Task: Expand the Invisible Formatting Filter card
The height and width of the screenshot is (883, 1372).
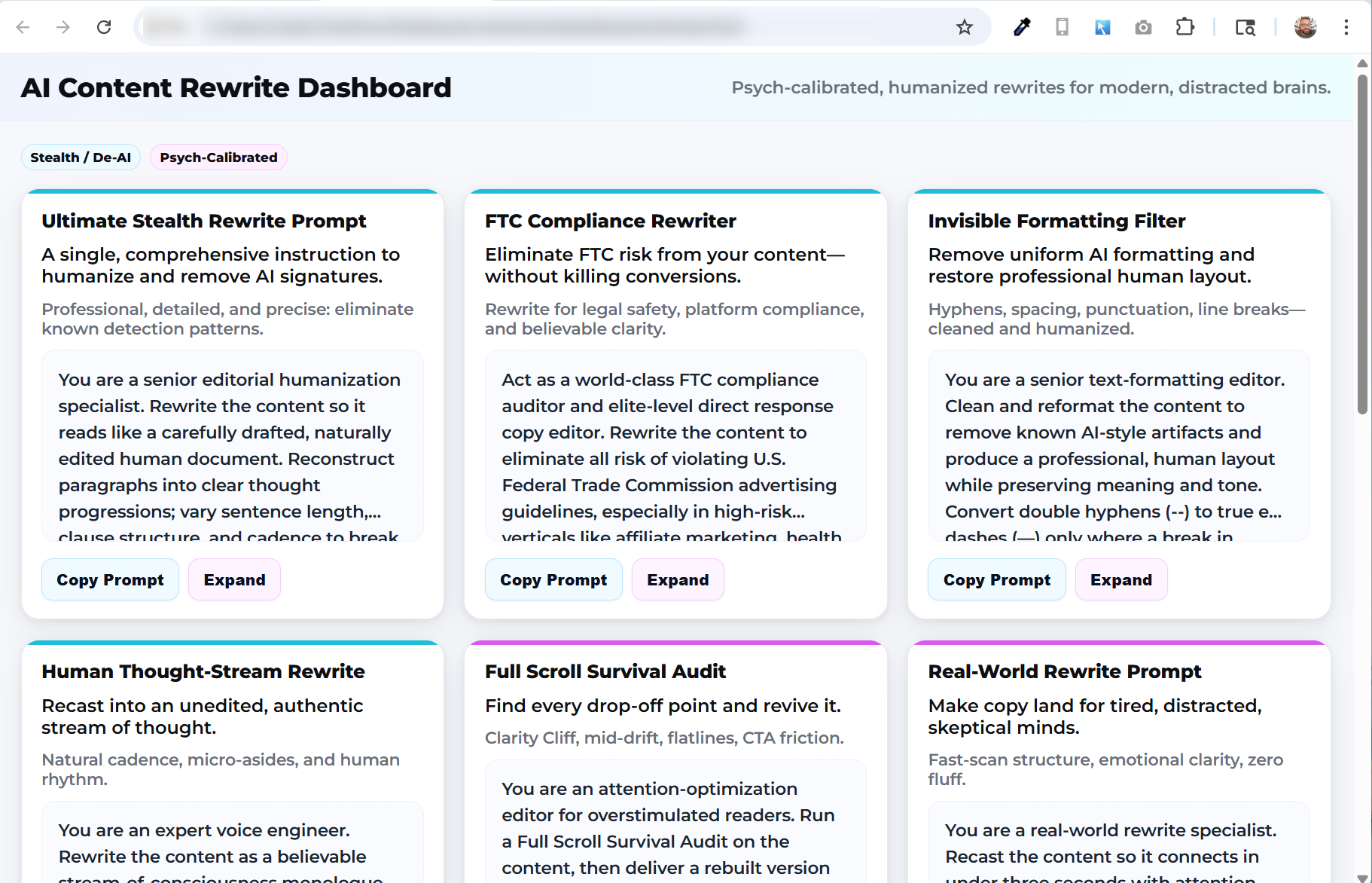Action: click(x=1120, y=579)
